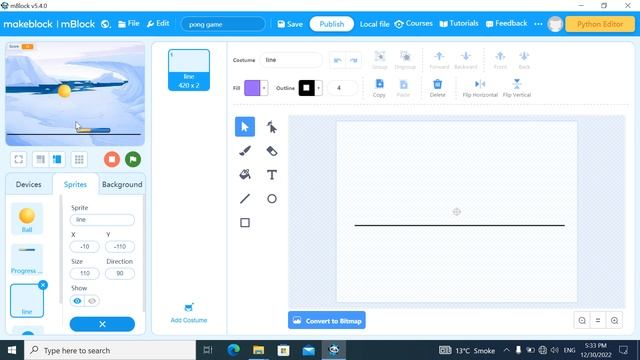The width and height of the screenshot is (640, 360).
Task: Move shape Backward one layer
Action: (466, 60)
